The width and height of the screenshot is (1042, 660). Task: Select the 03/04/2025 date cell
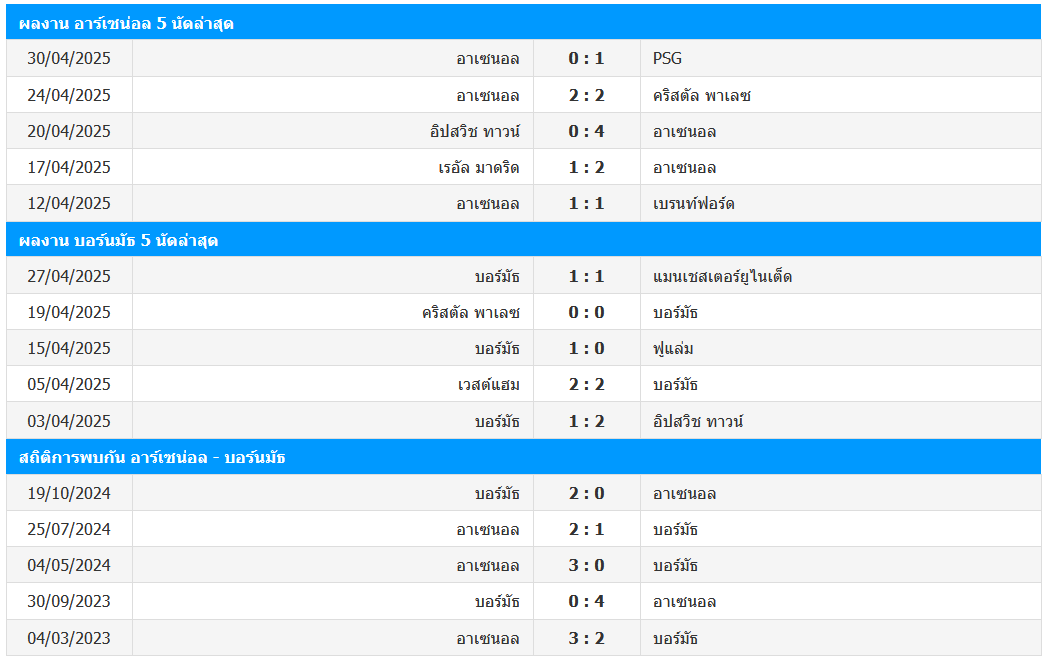(x=69, y=421)
